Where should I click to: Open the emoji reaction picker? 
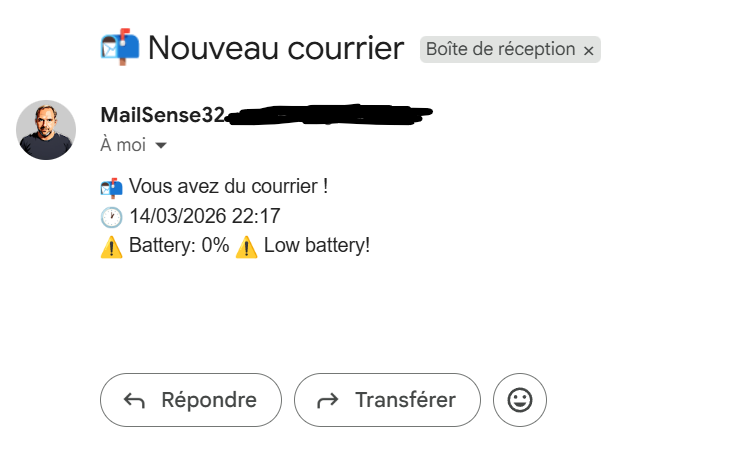pyautogui.click(x=520, y=401)
